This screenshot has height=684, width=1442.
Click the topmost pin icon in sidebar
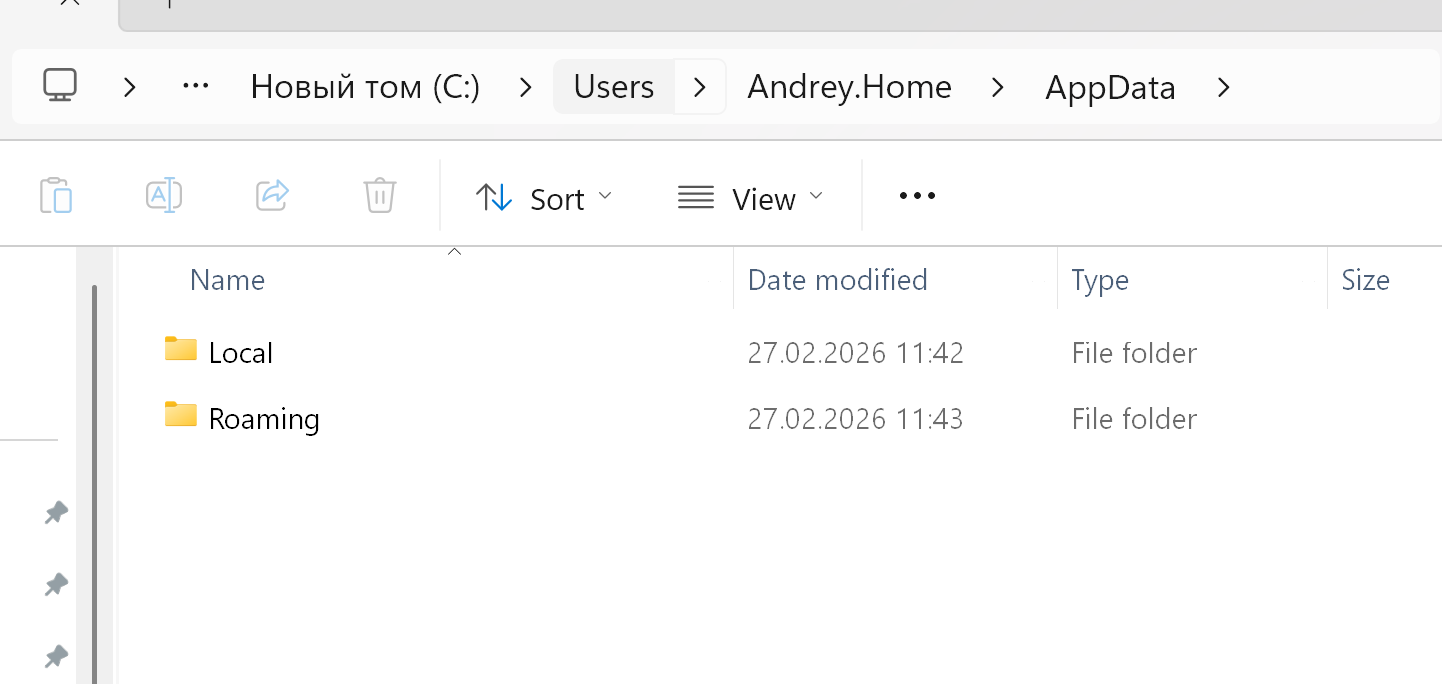56,514
